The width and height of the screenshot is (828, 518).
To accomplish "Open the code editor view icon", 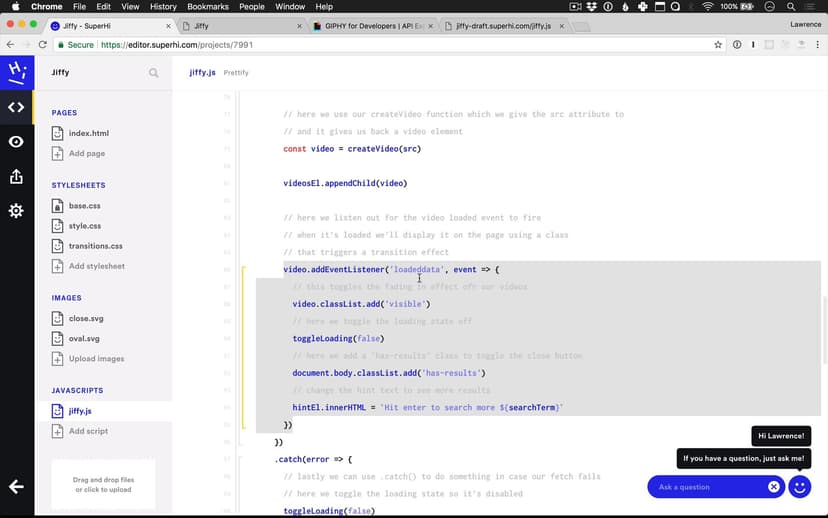I will [16, 107].
